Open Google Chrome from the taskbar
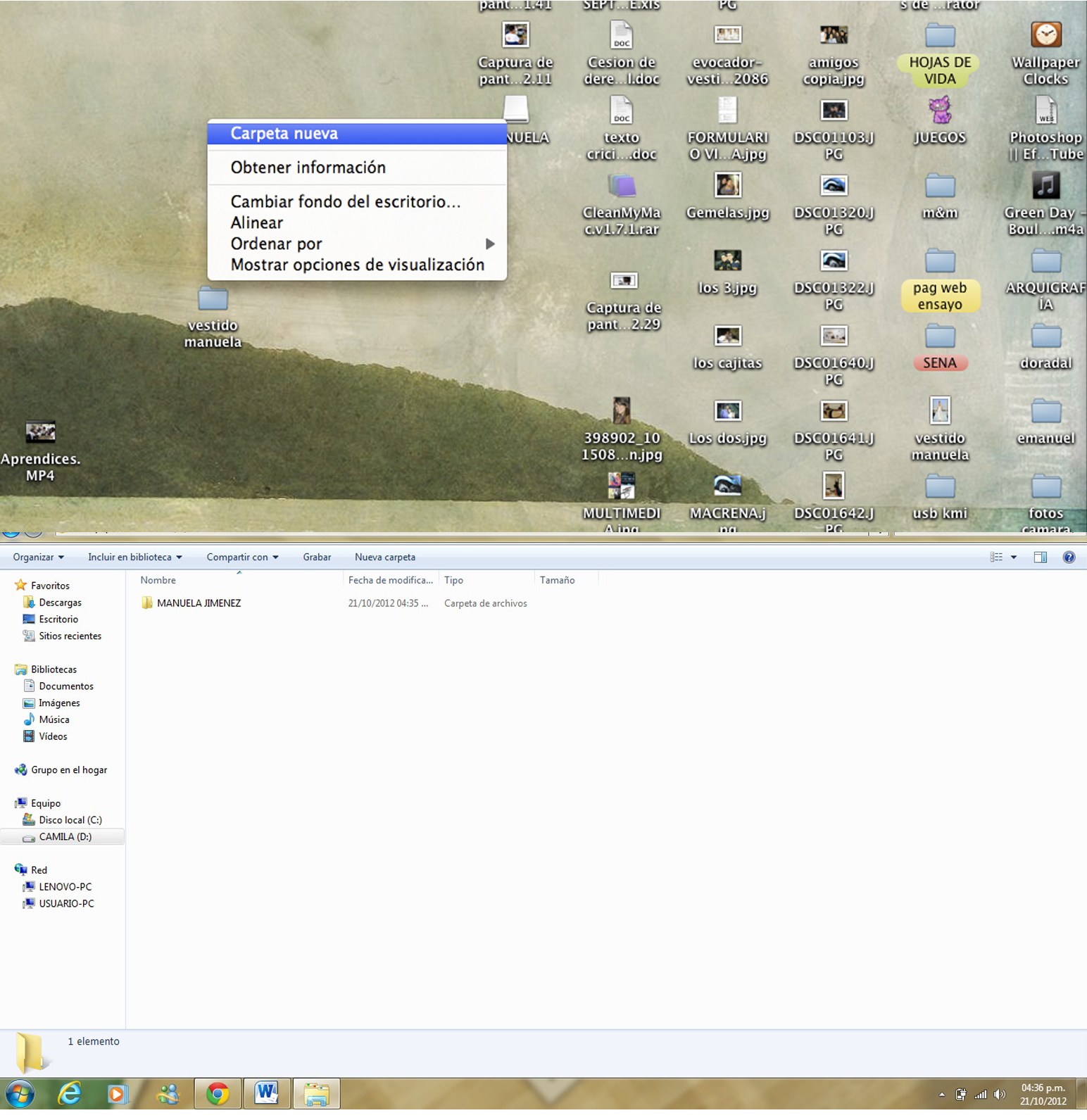 (x=218, y=1093)
